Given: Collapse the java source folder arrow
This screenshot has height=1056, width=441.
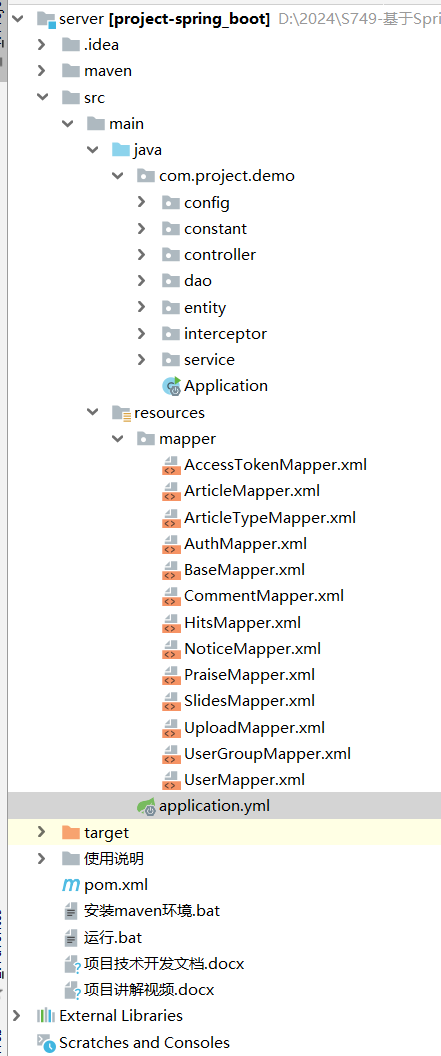Looking at the screenshot, I should (x=93, y=150).
